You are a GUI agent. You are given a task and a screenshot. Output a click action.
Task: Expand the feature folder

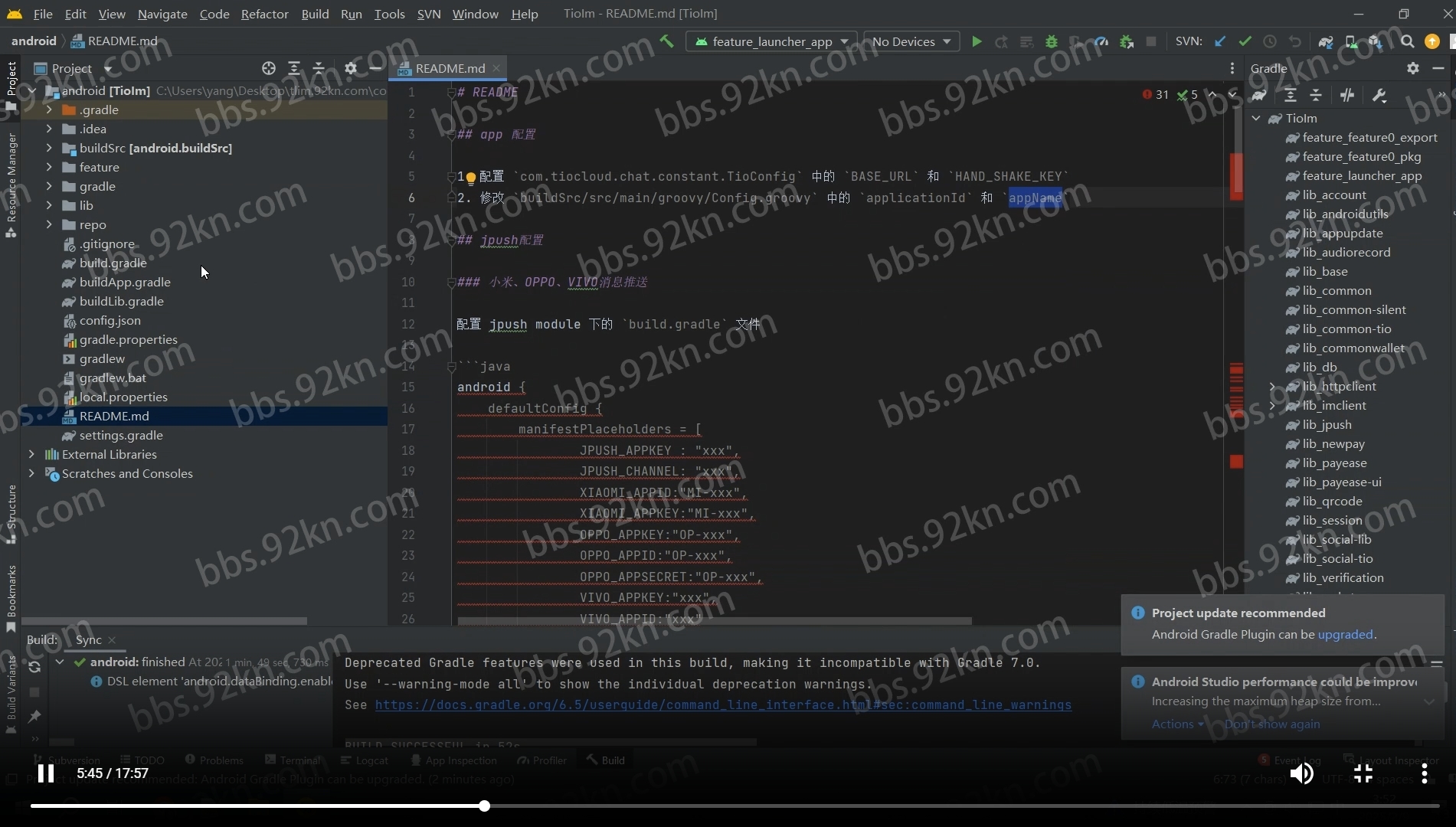[49, 167]
